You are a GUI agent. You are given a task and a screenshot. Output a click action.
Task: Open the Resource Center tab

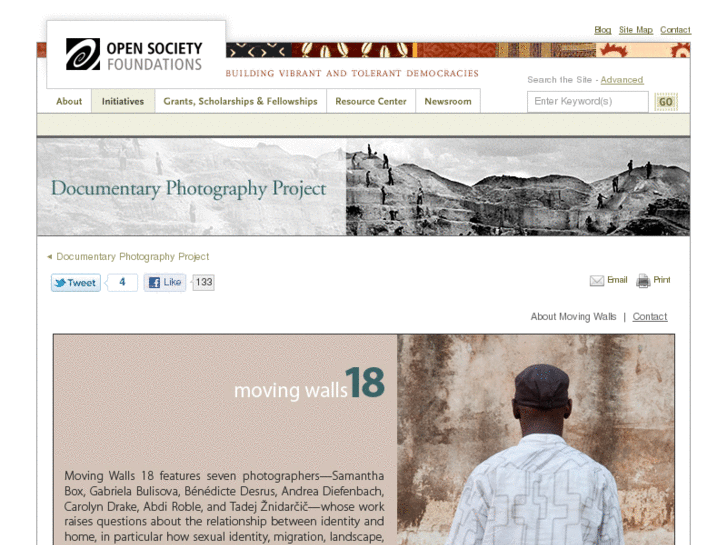coord(371,101)
